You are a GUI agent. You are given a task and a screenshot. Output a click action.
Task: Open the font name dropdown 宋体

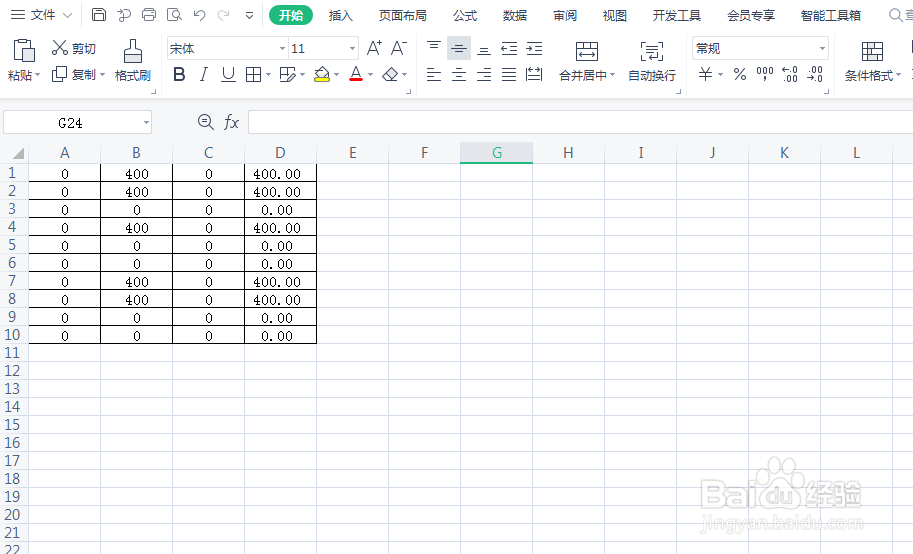click(x=282, y=48)
